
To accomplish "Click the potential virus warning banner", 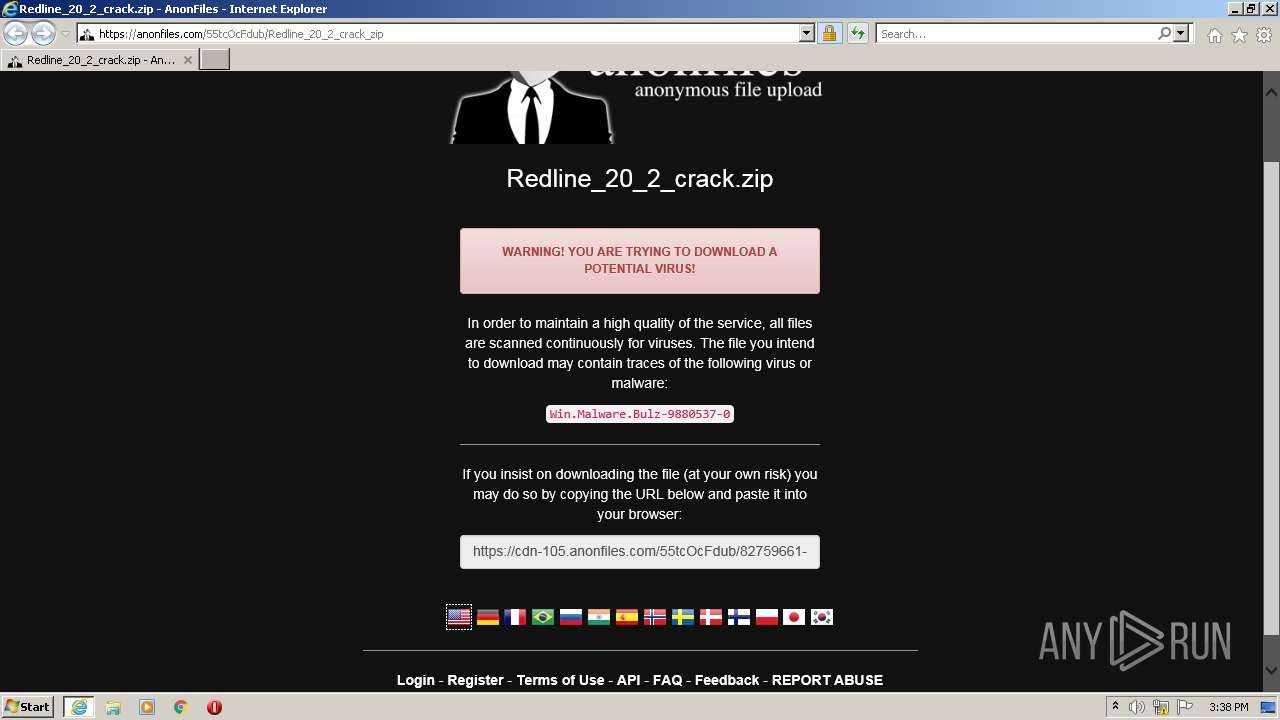I will click(x=640, y=261).
